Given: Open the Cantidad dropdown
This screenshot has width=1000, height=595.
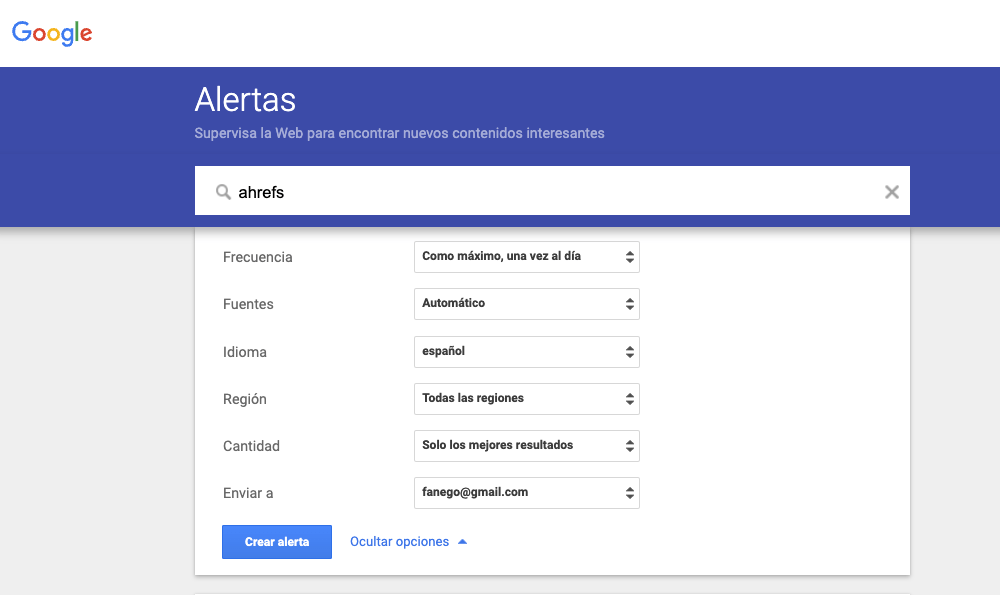Looking at the screenshot, I should [527, 446].
